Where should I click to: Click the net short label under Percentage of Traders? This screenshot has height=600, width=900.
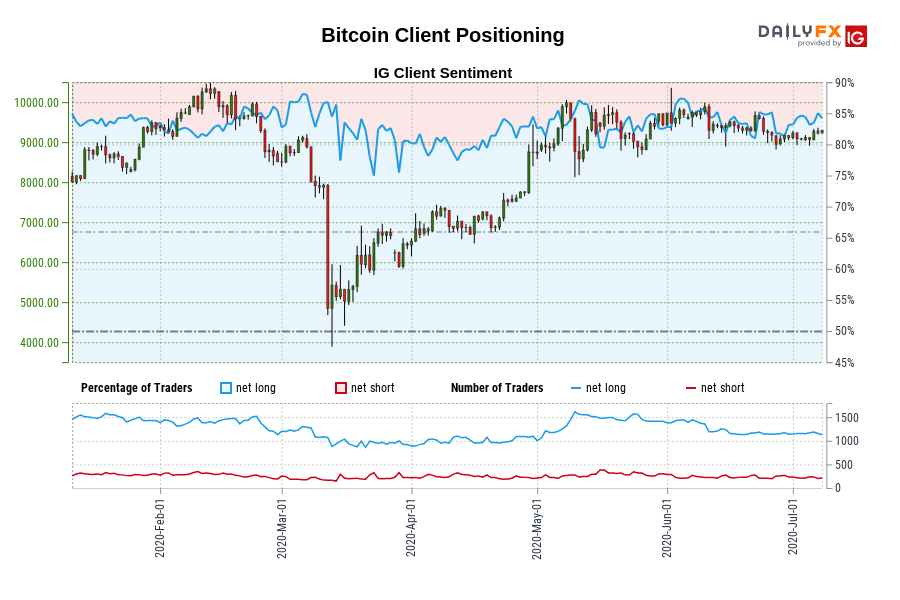373,388
